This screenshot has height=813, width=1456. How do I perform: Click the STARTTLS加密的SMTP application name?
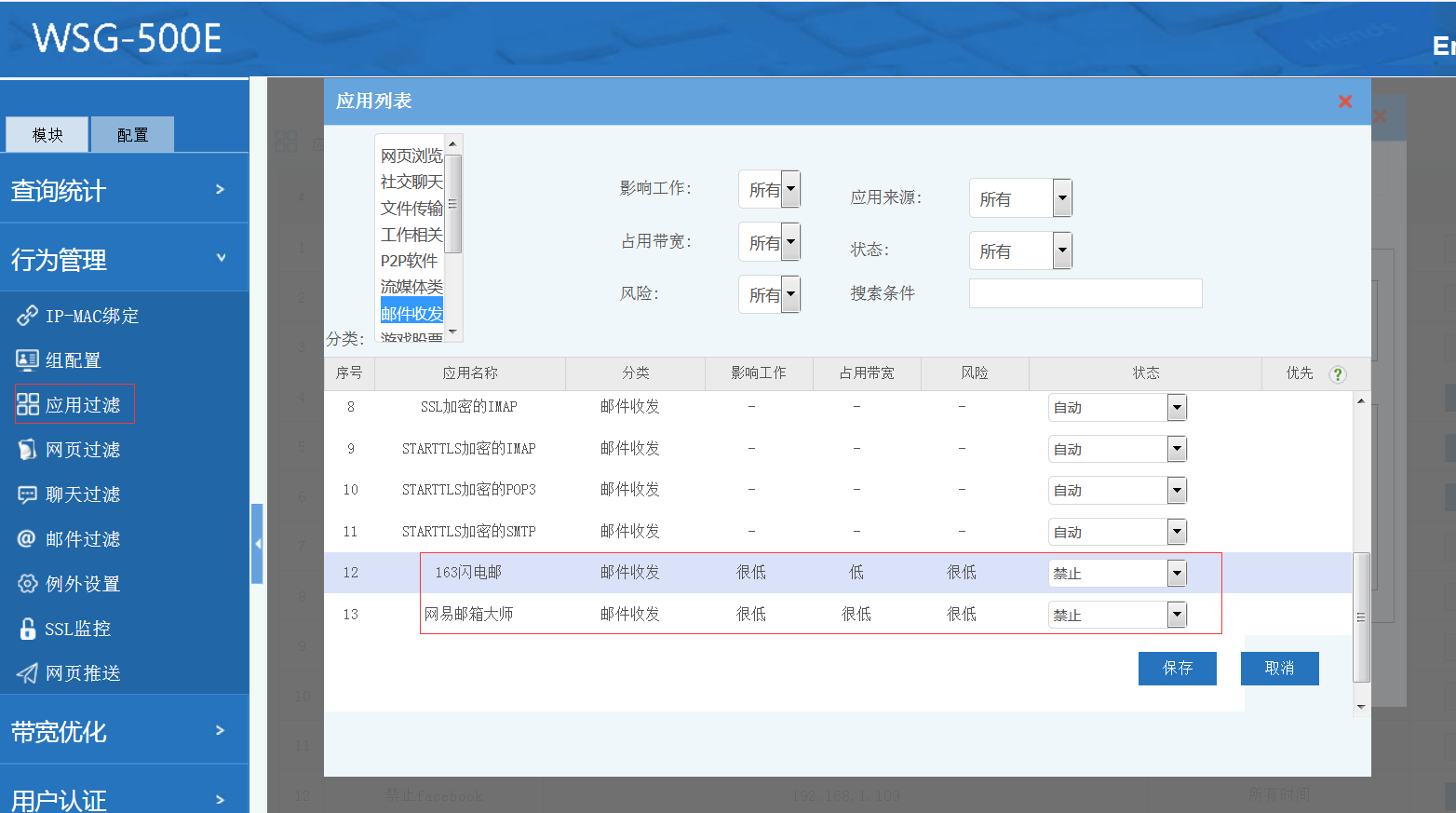click(x=468, y=532)
